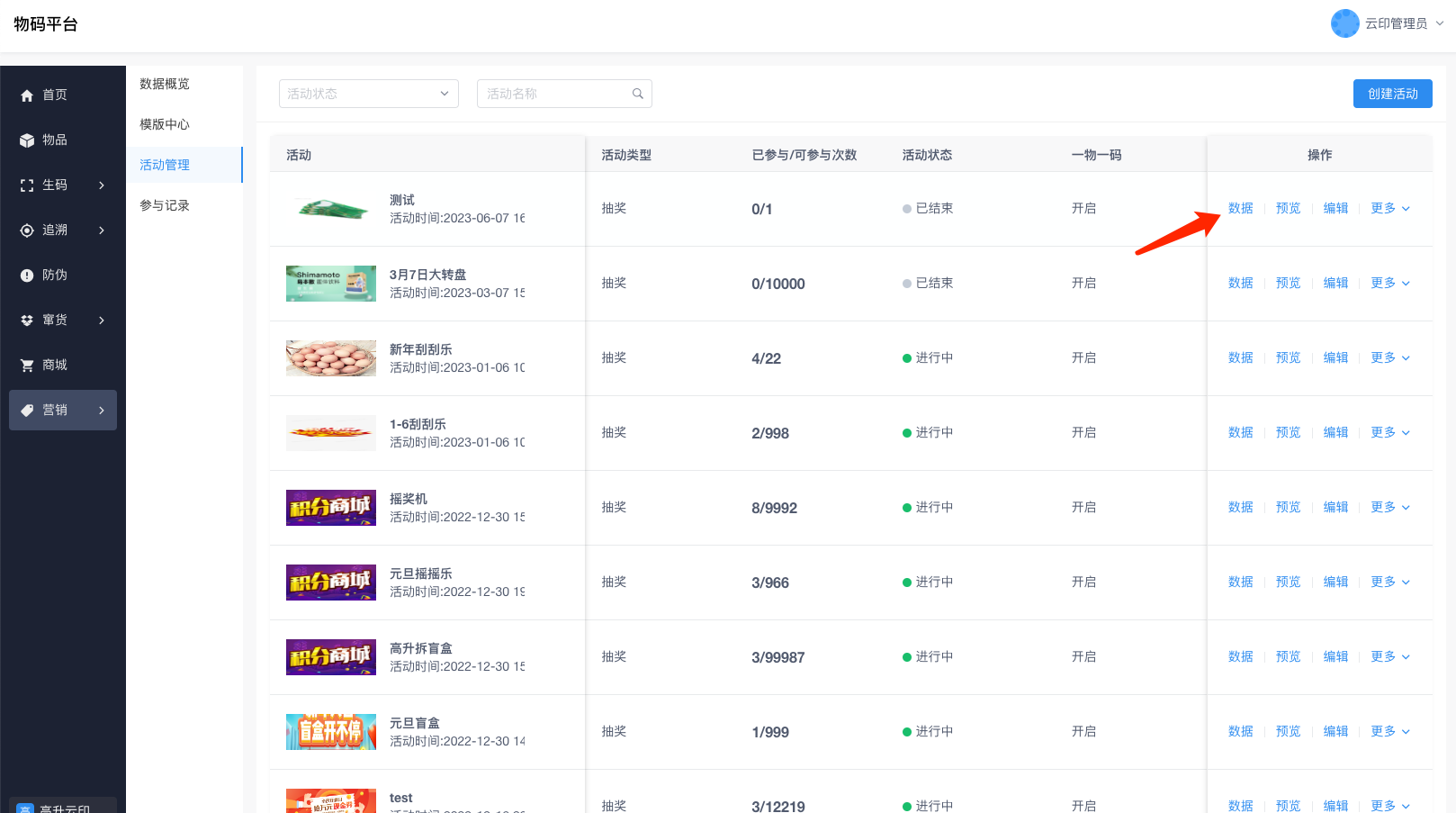Open 更多 menu for 高升拆盲盒
Screen dimensions: 1456x813
point(1390,656)
